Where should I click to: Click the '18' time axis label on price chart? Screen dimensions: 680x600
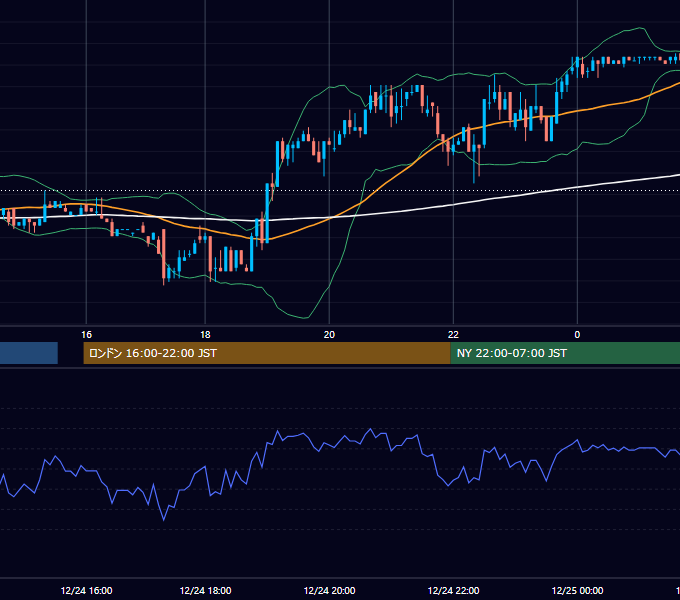click(205, 335)
